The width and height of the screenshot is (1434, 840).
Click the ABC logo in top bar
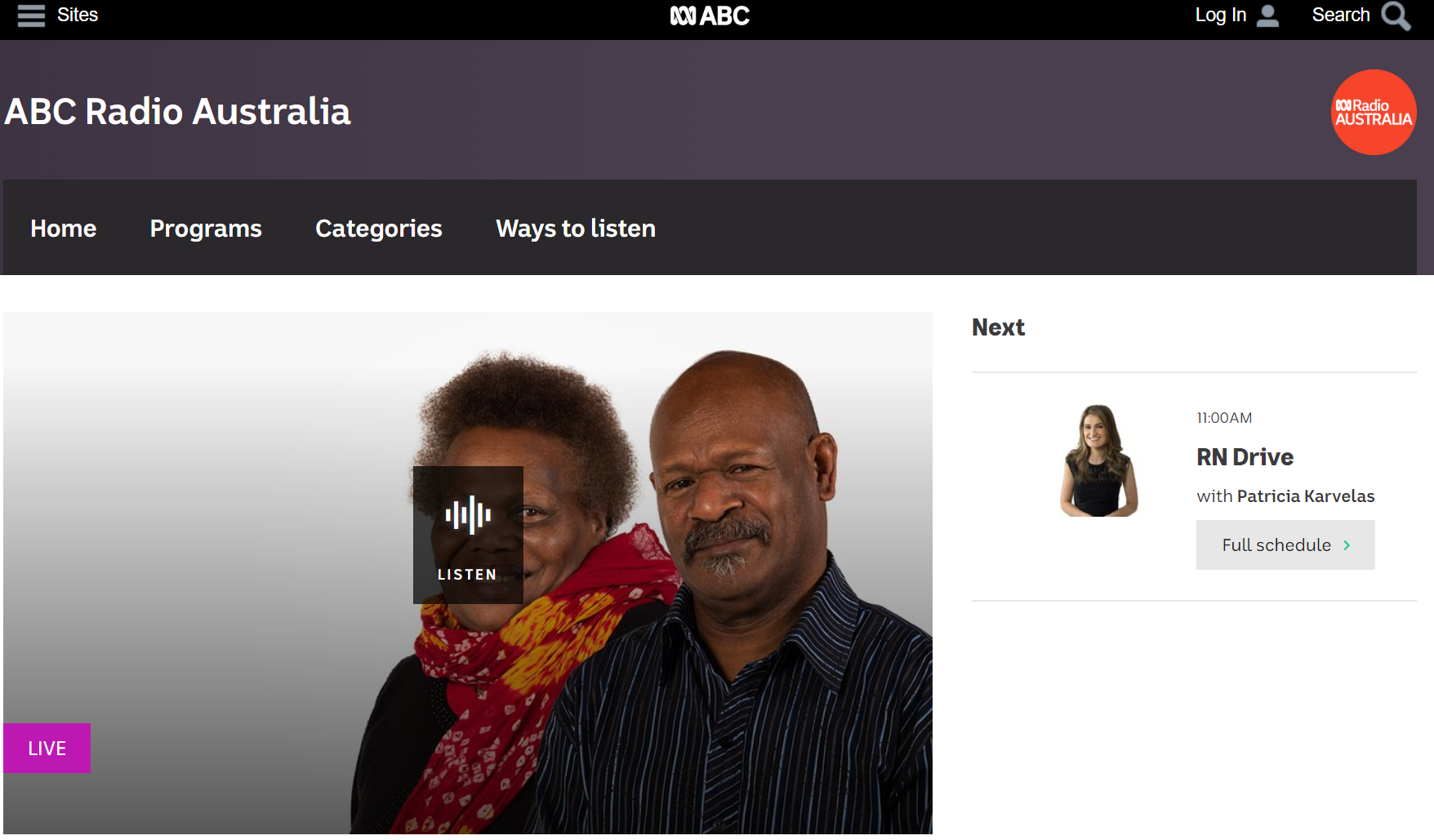coord(710,16)
